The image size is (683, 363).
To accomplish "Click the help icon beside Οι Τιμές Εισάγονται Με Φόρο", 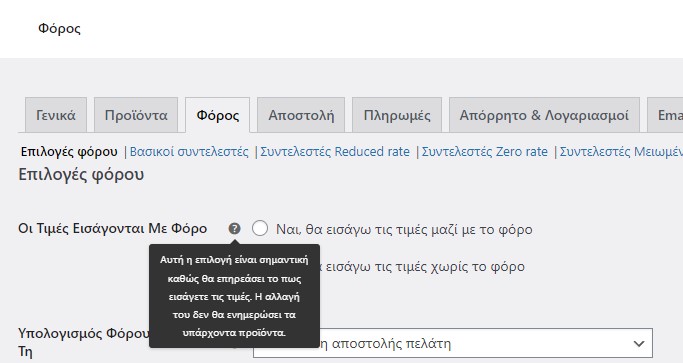I will tap(234, 228).
